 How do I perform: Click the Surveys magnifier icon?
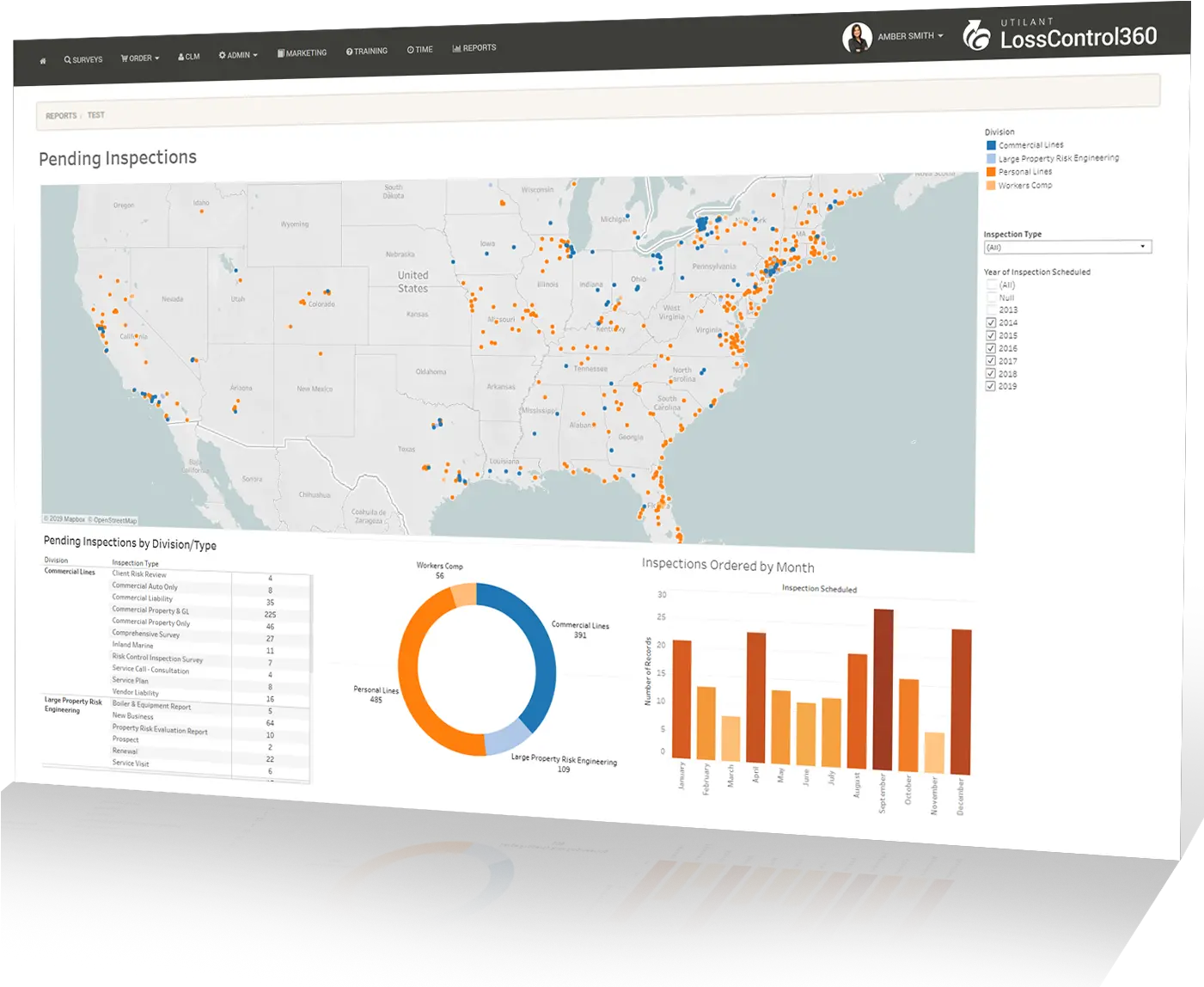point(68,60)
